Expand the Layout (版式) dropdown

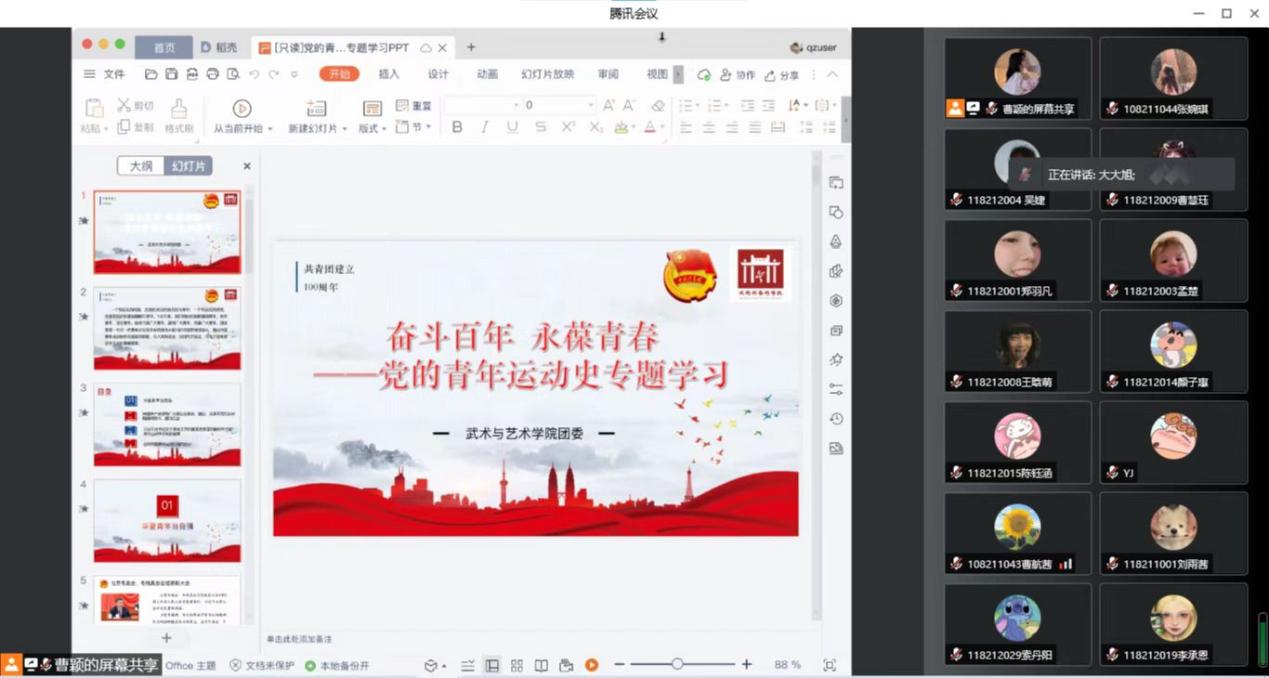pyautogui.click(x=371, y=128)
